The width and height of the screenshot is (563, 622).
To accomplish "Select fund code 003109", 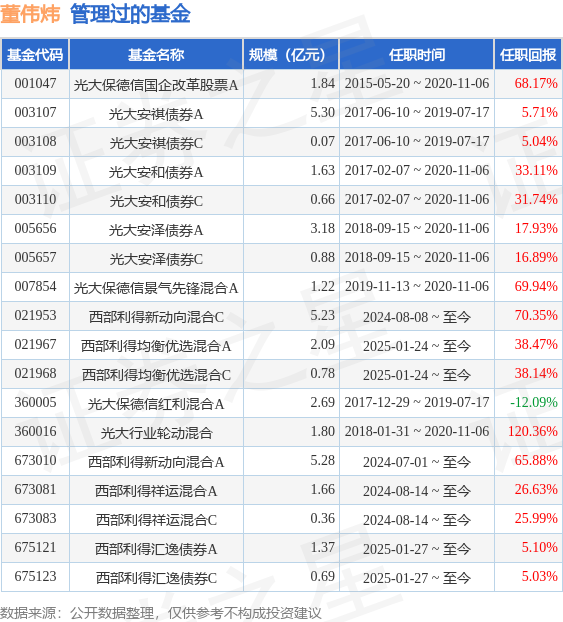I will click(x=35, y=171).
